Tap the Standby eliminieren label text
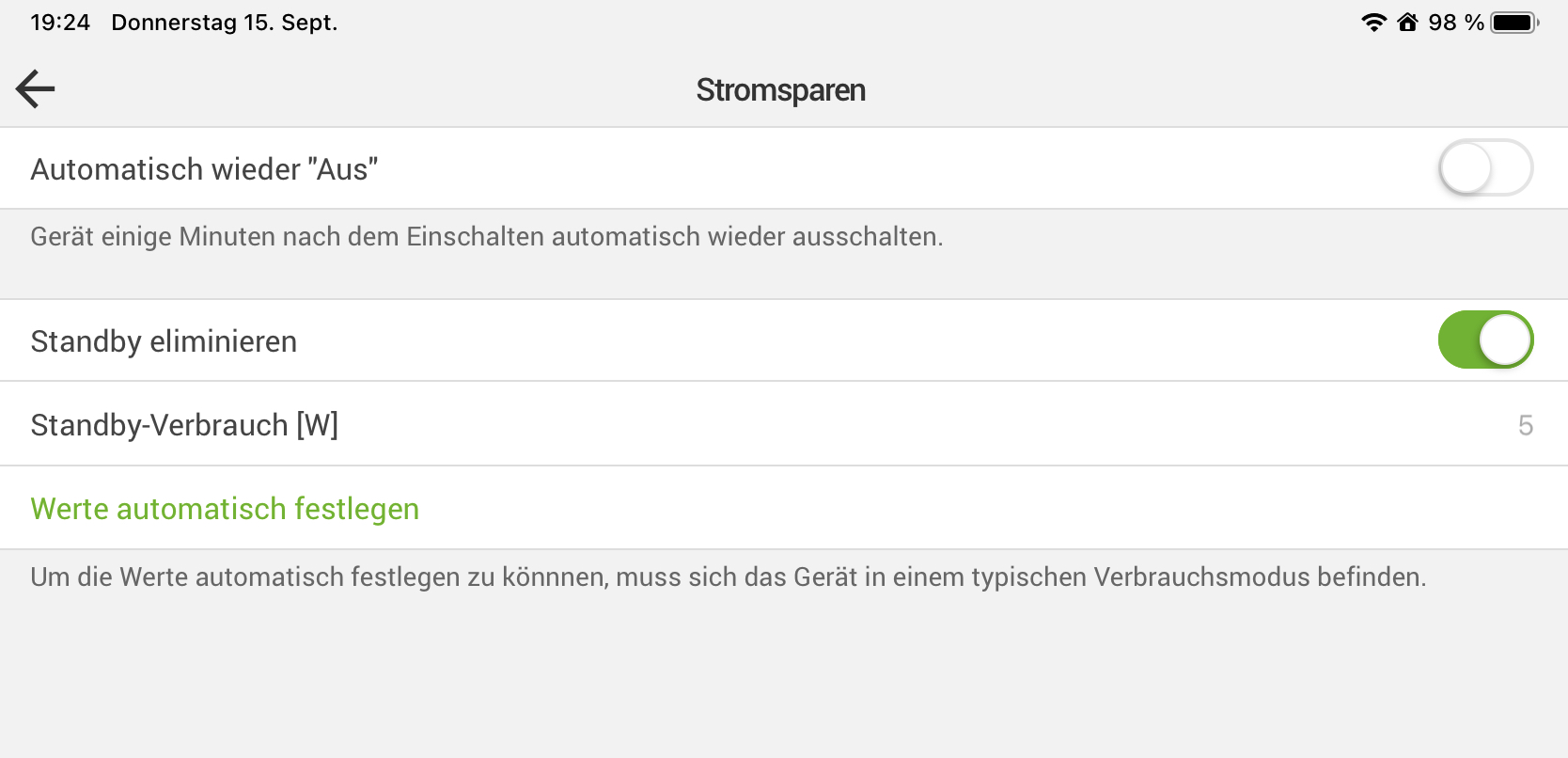Viewport: 1568px width, 758px height. click(x=164, y=341)
